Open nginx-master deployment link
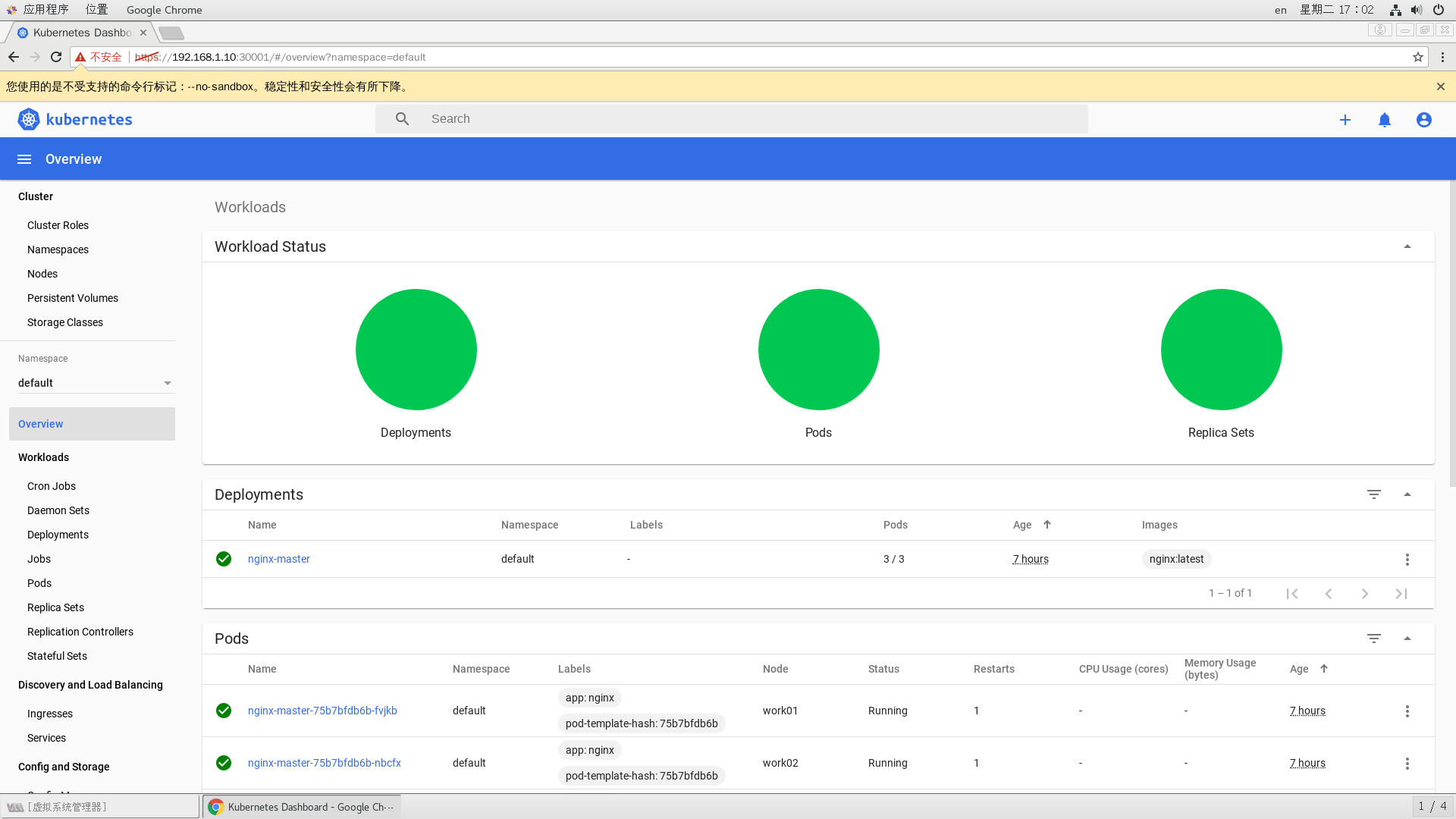Viewport: 1456px width, 819px height. click(x=278, y=559)
